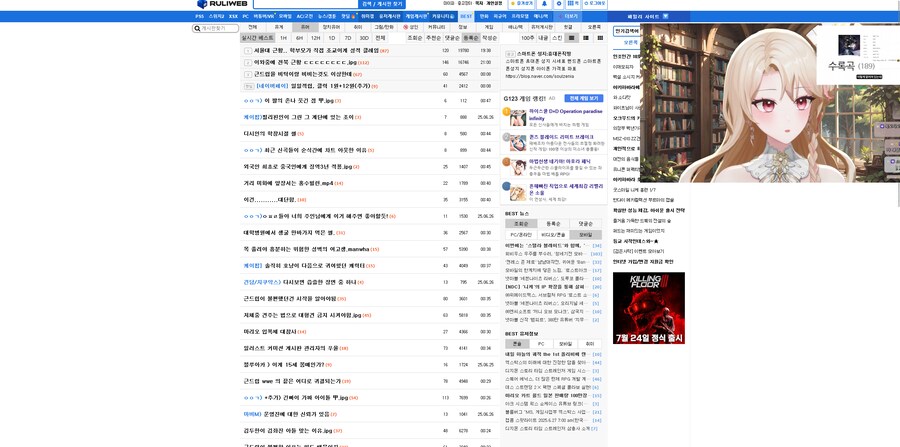Switch to single-column list view icon
This screenshot has height=447, width=900.
571,38
